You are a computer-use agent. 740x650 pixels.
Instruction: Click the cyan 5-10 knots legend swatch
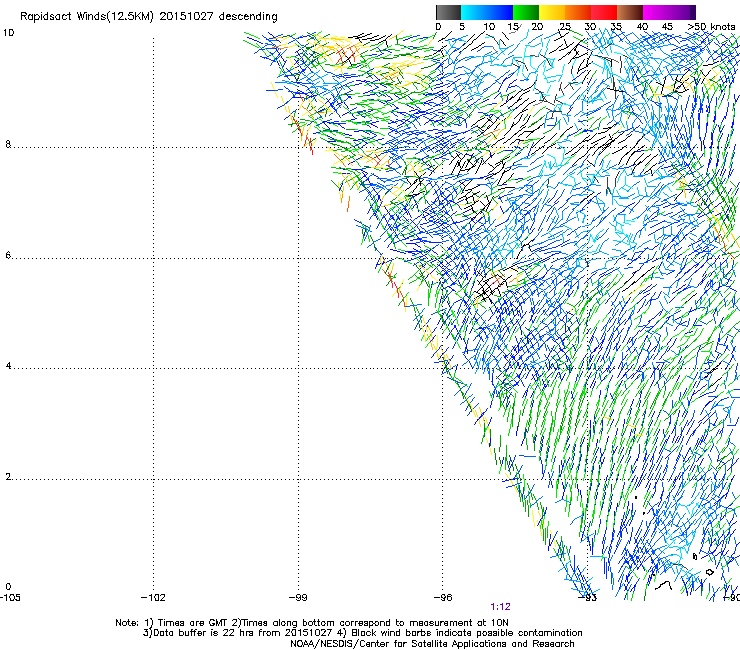coord(474,12)
